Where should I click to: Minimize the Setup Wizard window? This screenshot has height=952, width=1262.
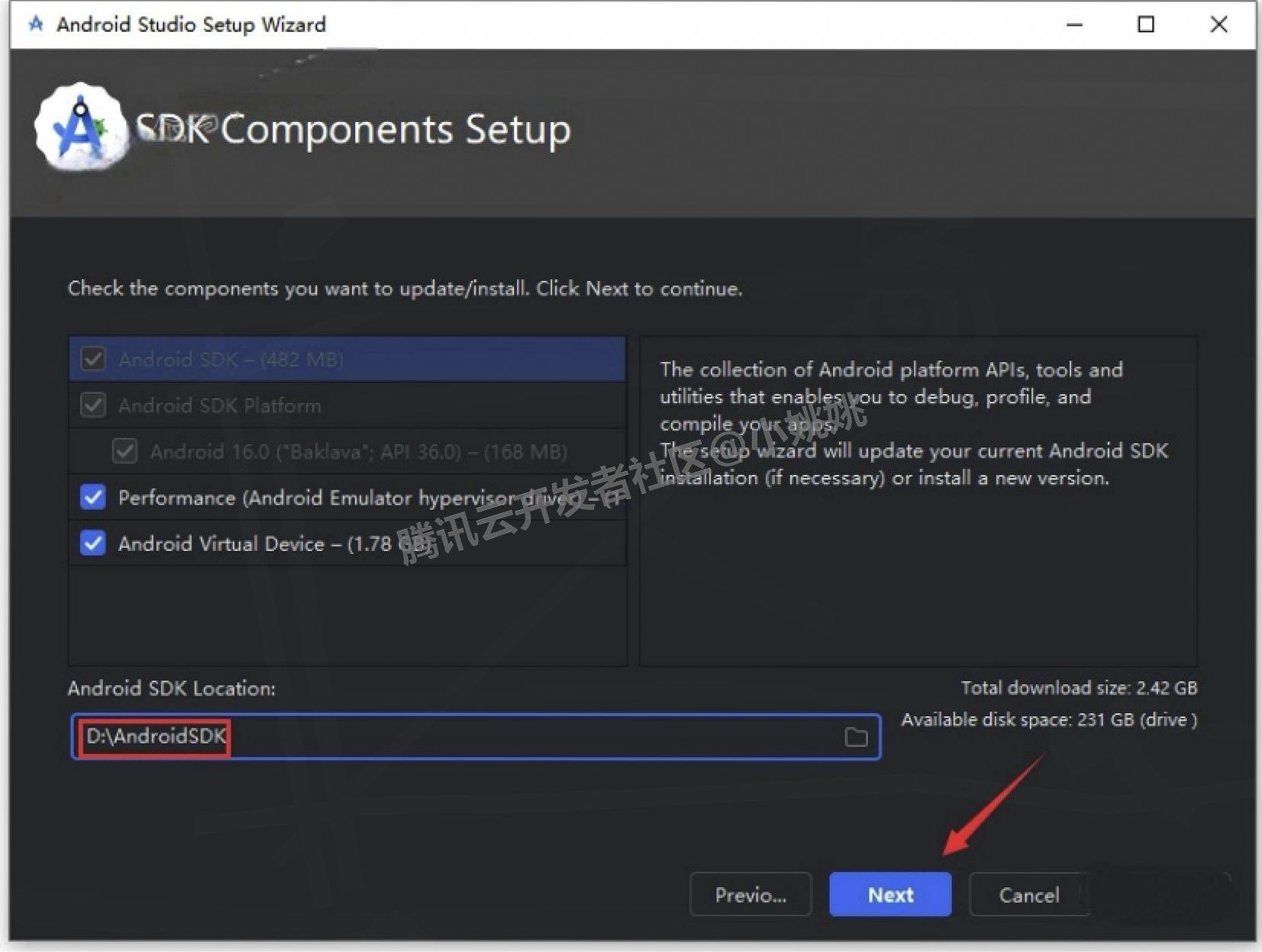pyautogui.click(x=1074, y=24)
